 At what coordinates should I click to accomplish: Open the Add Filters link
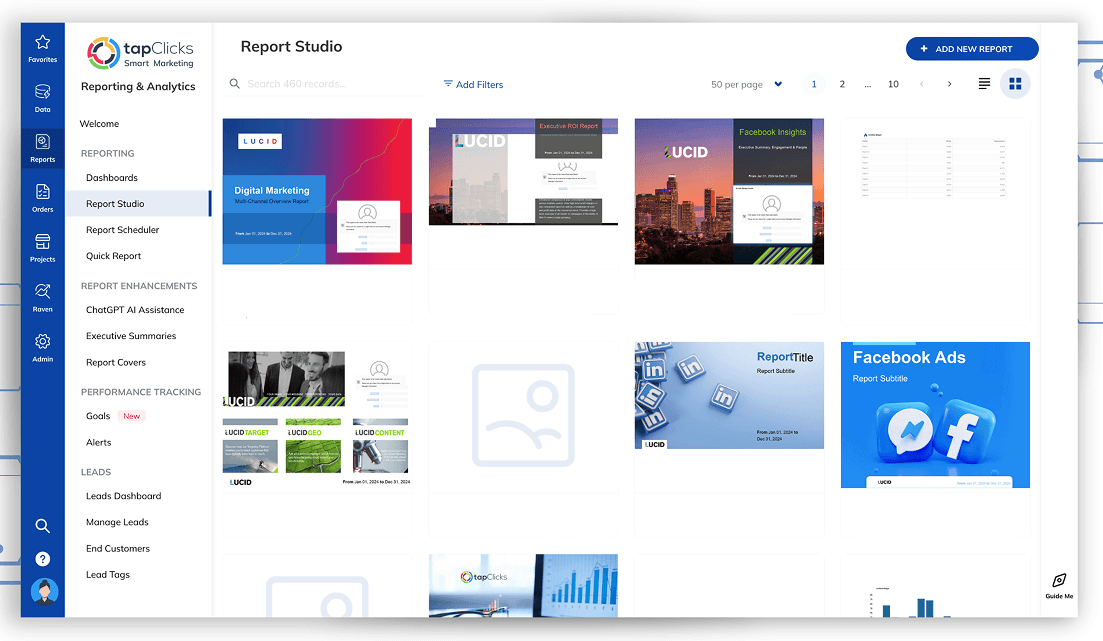coord(473,84)
